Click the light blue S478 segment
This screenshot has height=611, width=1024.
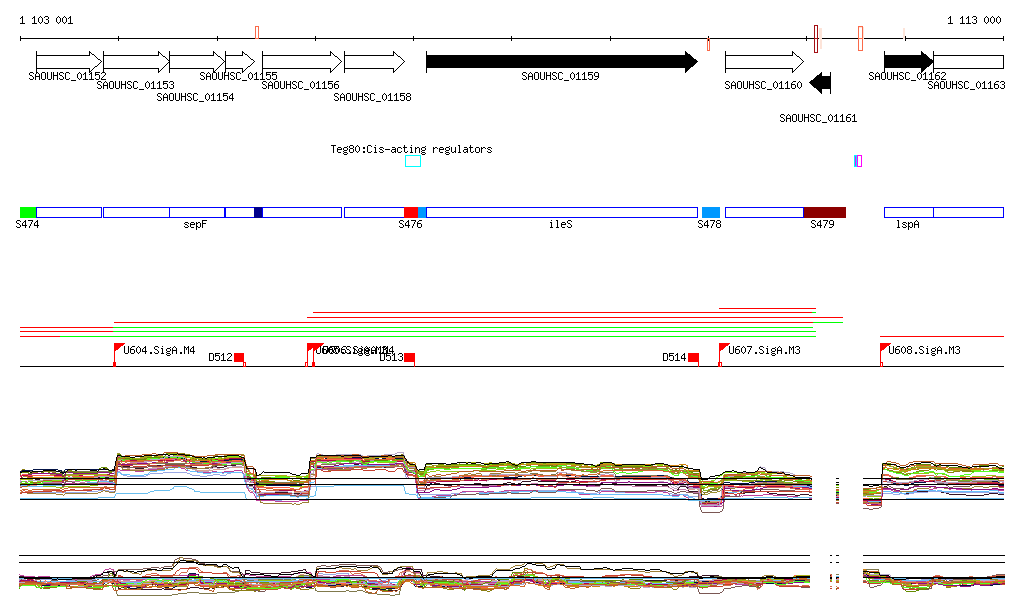point(711,212)
